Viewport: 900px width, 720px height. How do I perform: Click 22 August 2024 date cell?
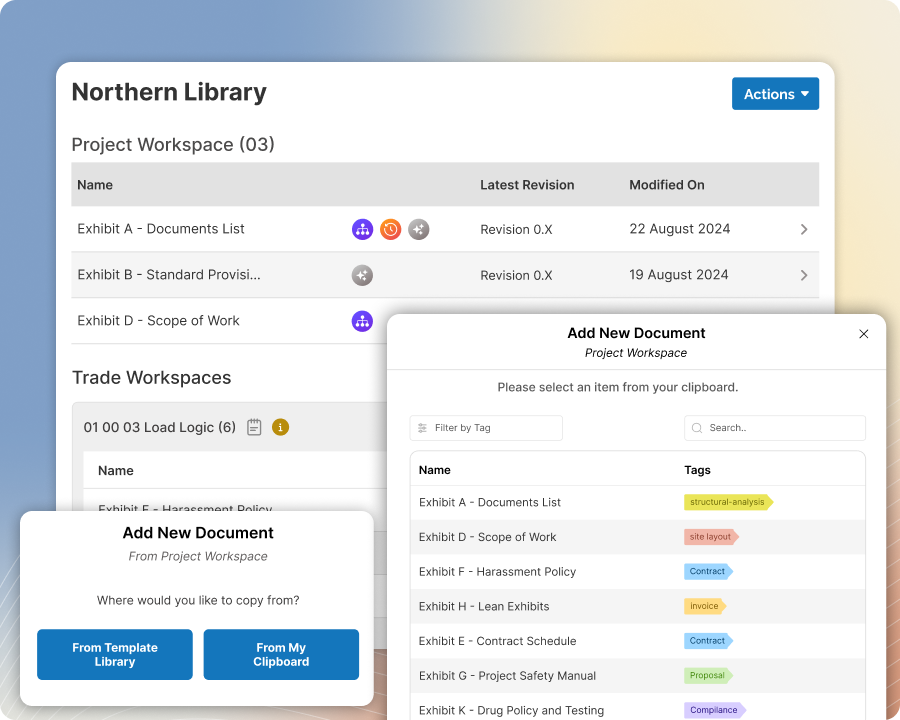680,229
